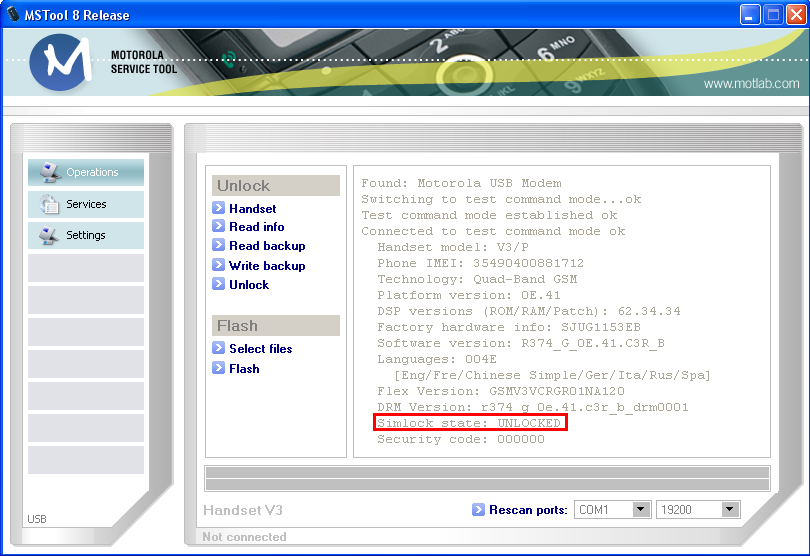Click the upper progress bar
The height and width of the screenshot is (556, 810).
click(x=487, y=472)
